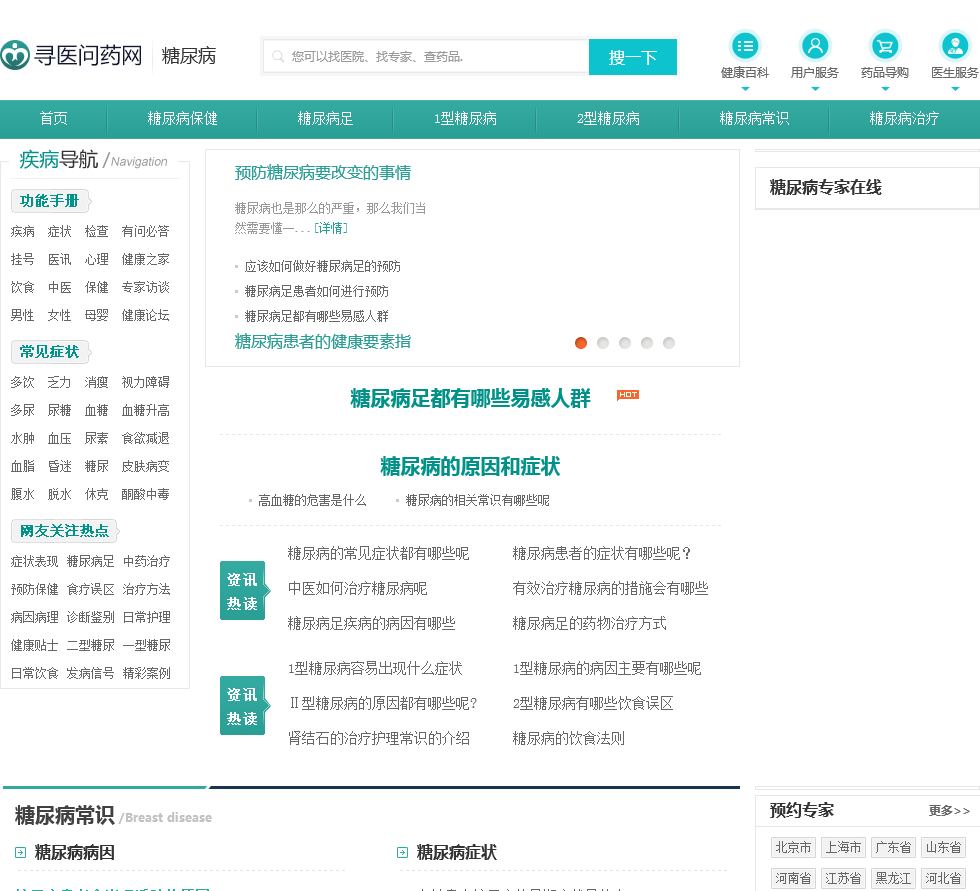Viewport: 980px width, 891px height.
Task: Expand the arrow under 药品导购
Action: click(885, 89)
